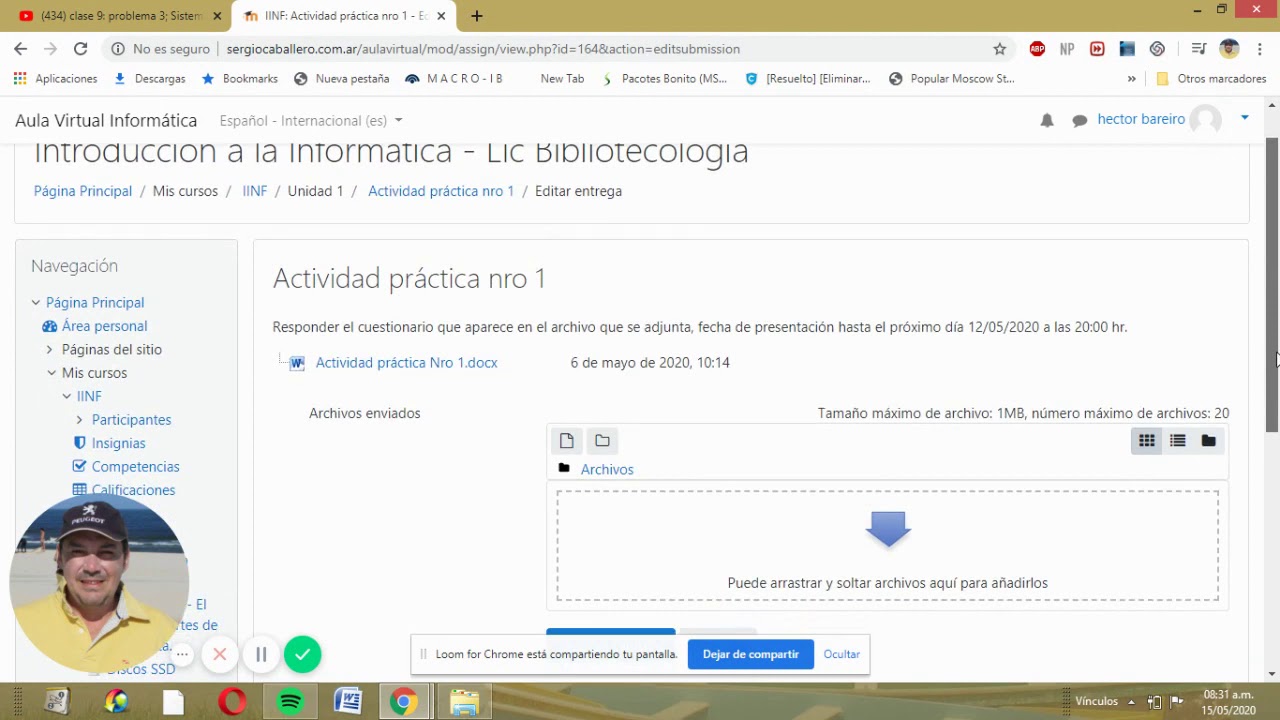Open the Aplicaciones shortcut in bookmarks bar

56,78
